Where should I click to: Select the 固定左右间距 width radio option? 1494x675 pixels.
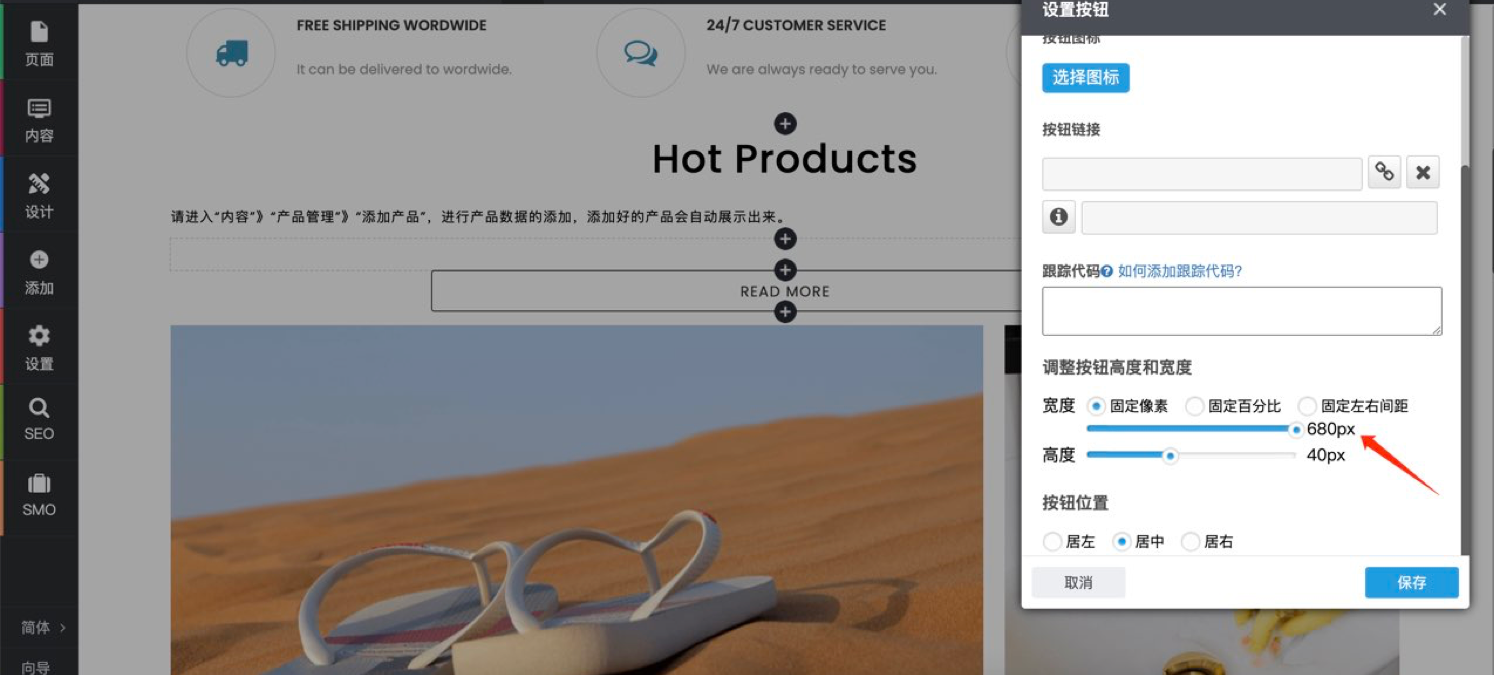(x=1307, y=406)
